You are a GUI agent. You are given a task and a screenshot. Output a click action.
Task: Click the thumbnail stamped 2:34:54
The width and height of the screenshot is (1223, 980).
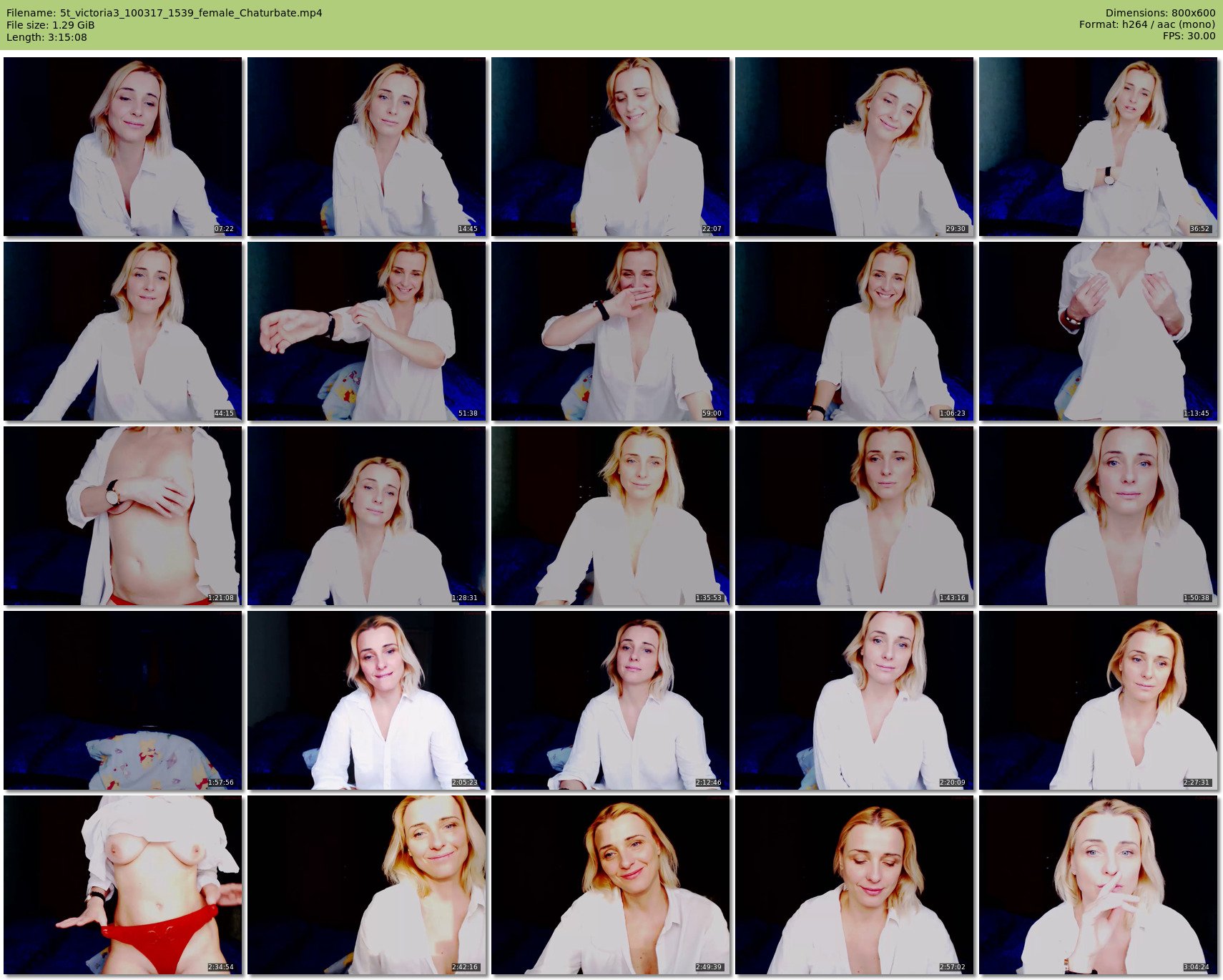123,885
